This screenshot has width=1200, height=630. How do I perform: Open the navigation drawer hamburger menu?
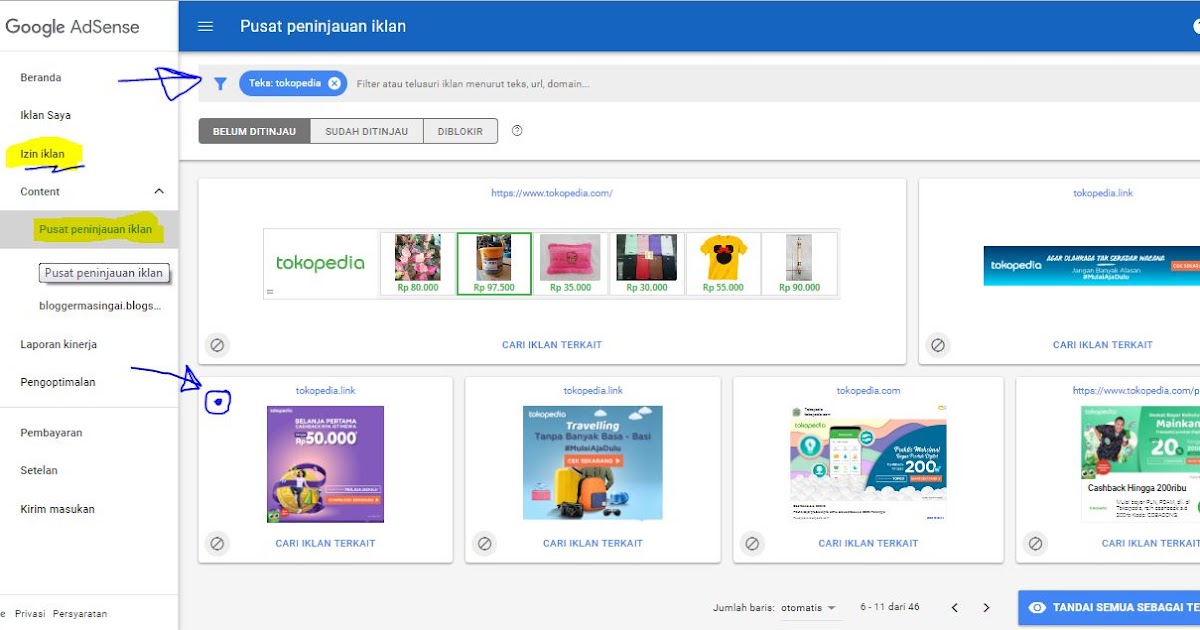pyautogui.click(x=206, y=26)
